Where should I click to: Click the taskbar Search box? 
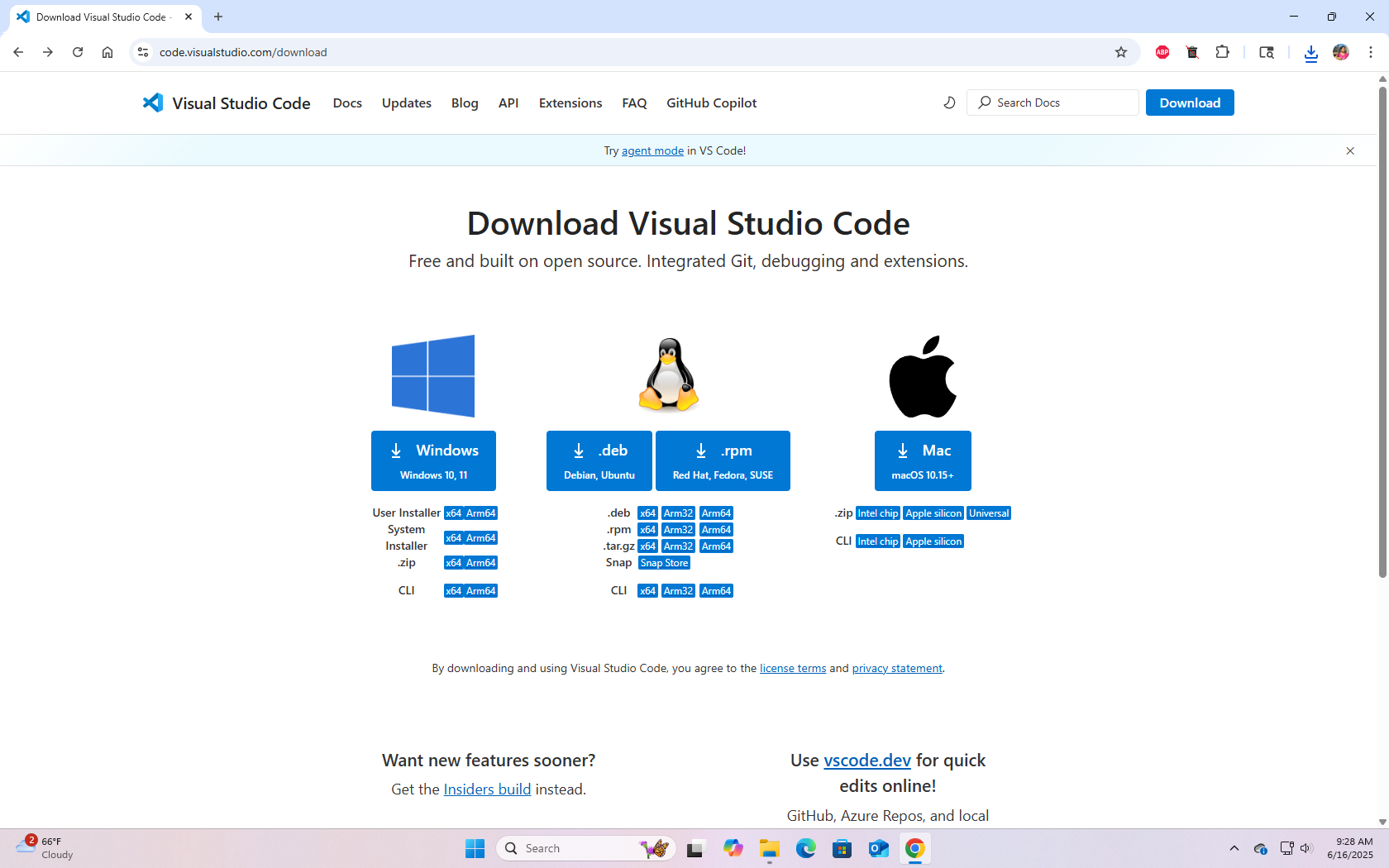click(586, 848)
